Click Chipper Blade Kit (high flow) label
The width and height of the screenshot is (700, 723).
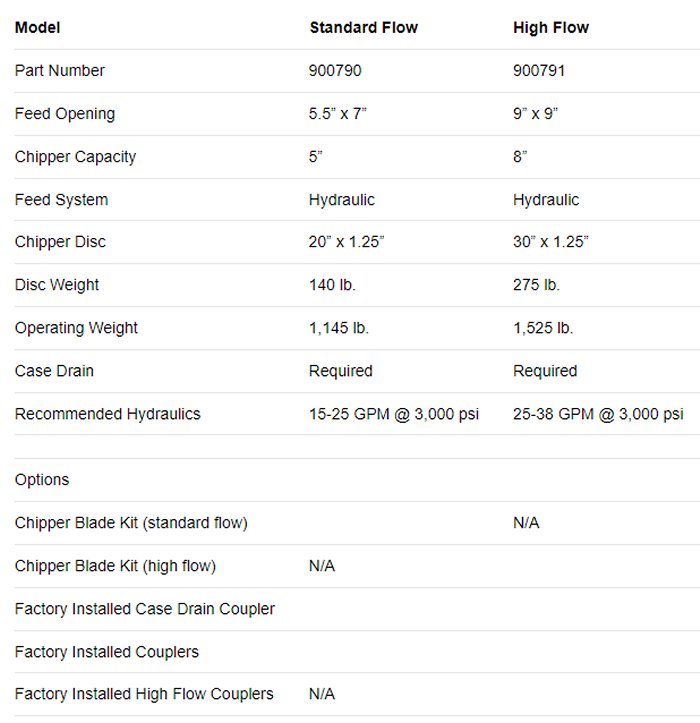(x=115, y=566)
